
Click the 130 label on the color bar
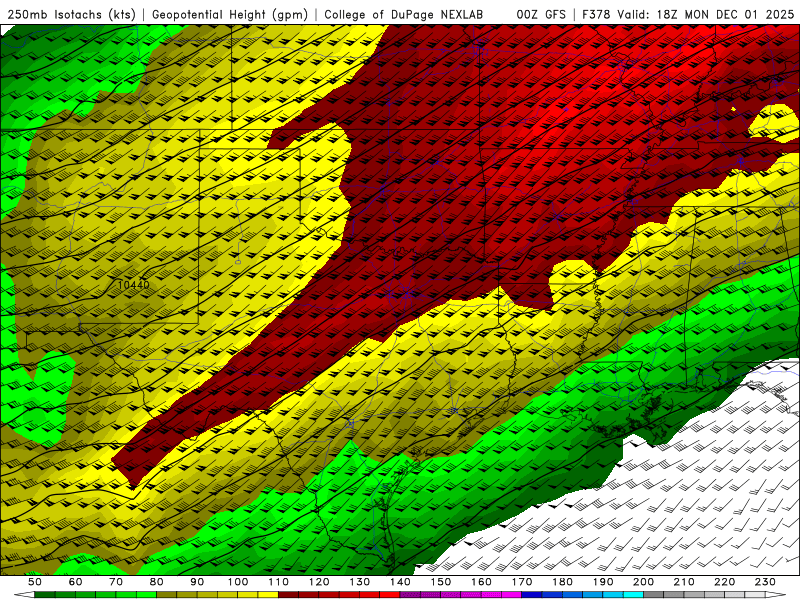click(x=360, y=582)
